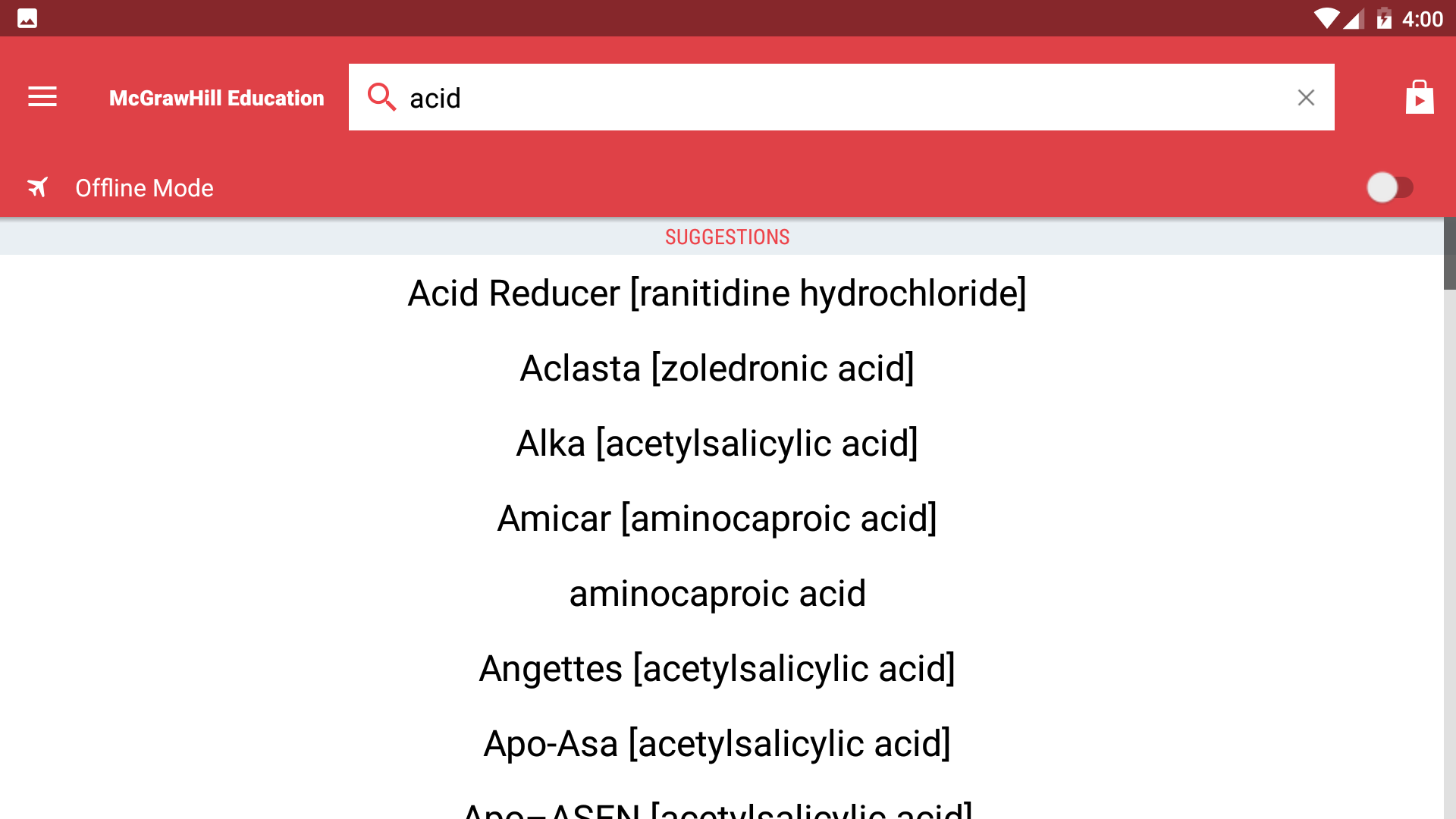Tap the red search magnifier icon
The height and width of the screenshot is (819, 1456).
[381, 97]
